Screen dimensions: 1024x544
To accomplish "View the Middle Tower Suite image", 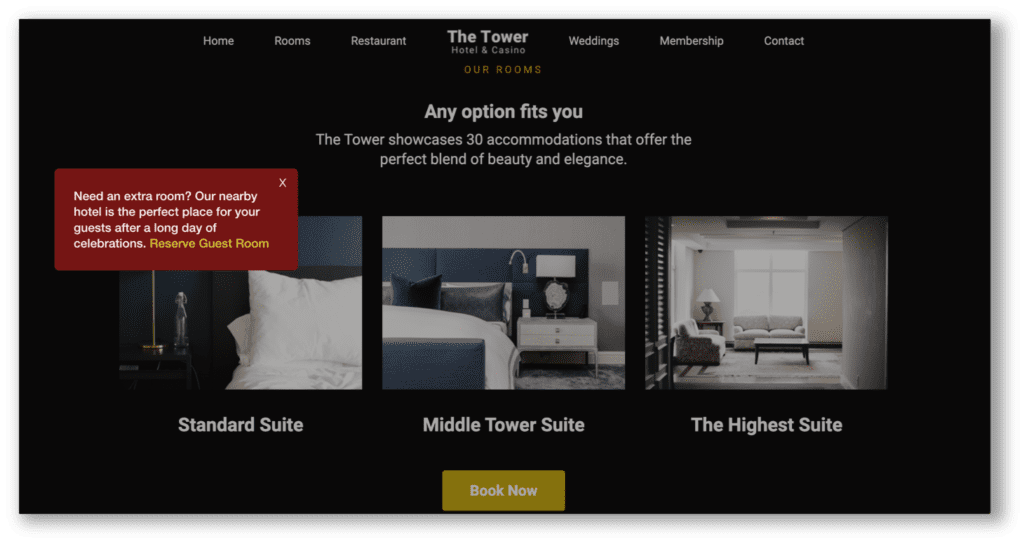I will (504, 303).
